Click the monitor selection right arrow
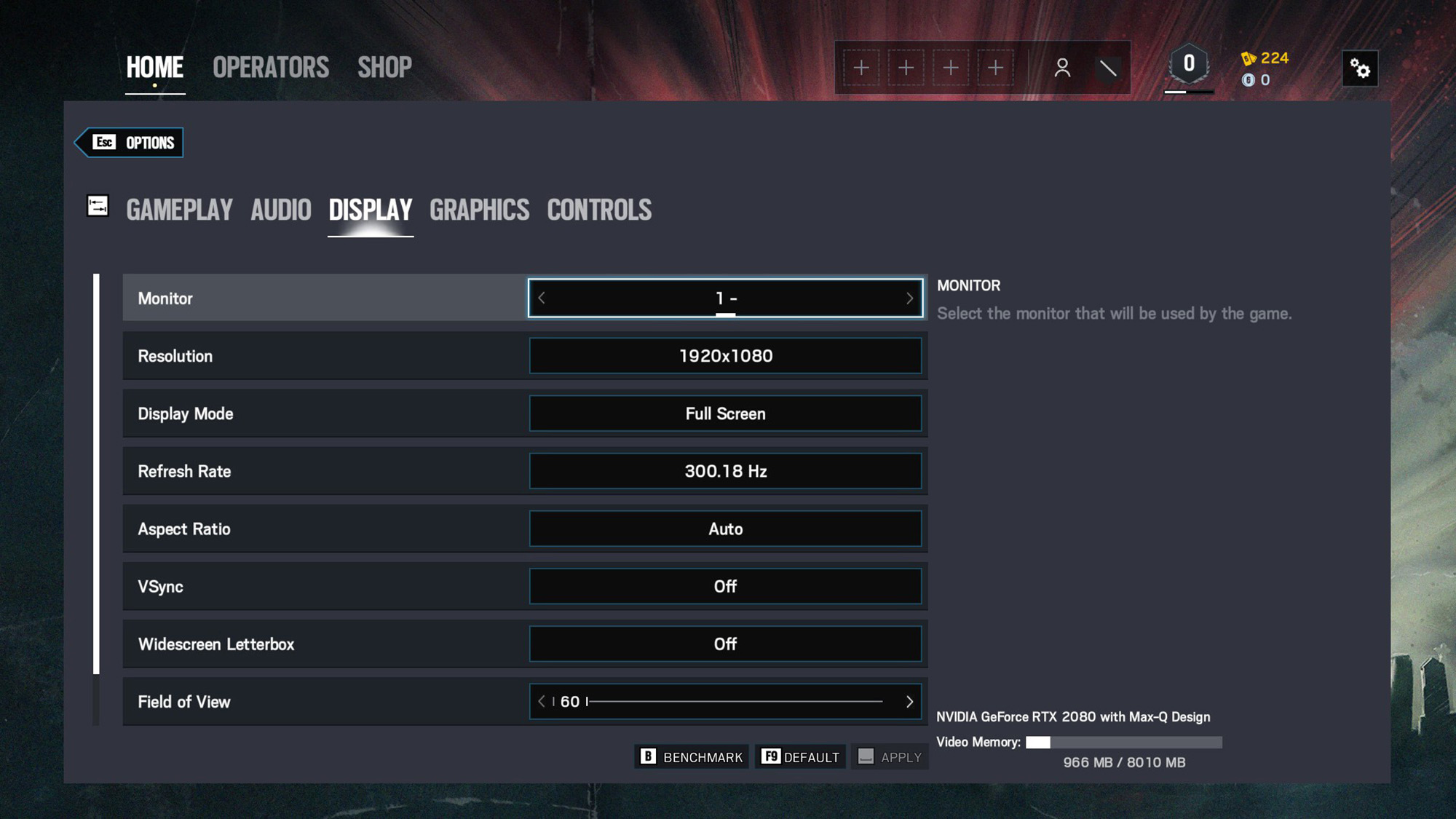Image resolution: width=1456 pixels, height=819 pixels. 909,298
